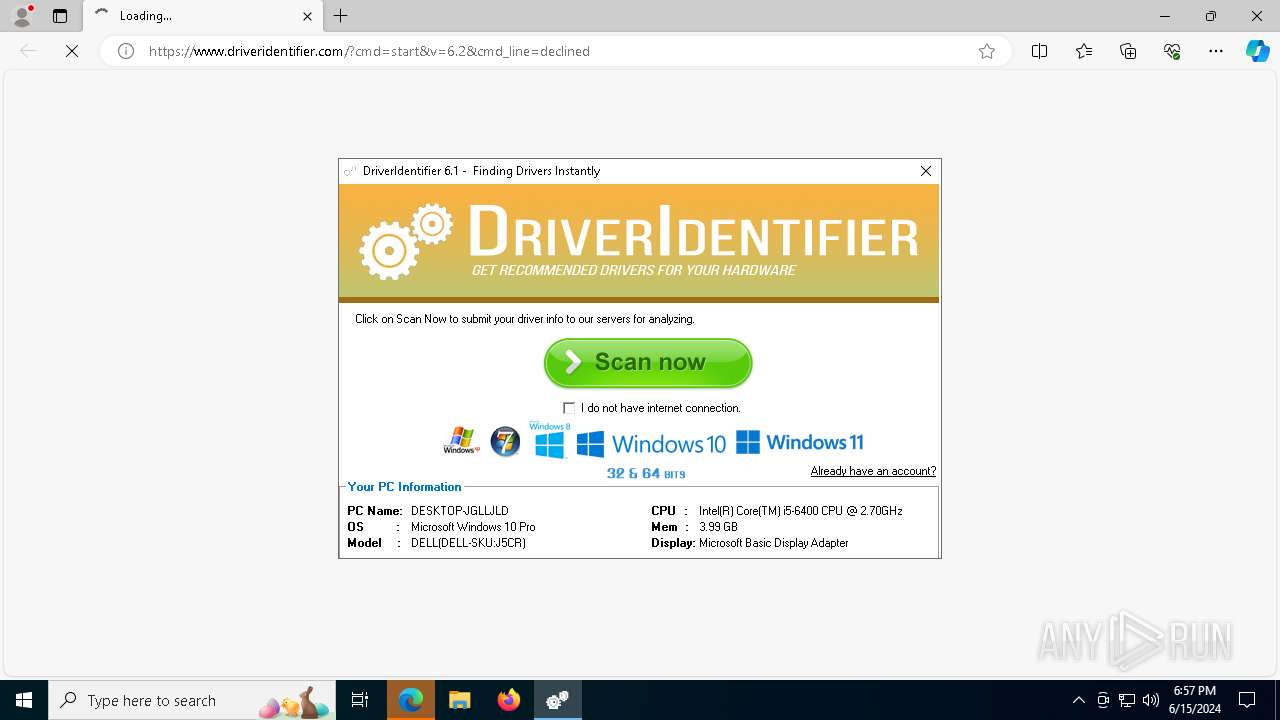The width and height of the screenshot is (1280, 720).
Task: Check 'I do not have internet connection' box
Action: pos(569,408)
